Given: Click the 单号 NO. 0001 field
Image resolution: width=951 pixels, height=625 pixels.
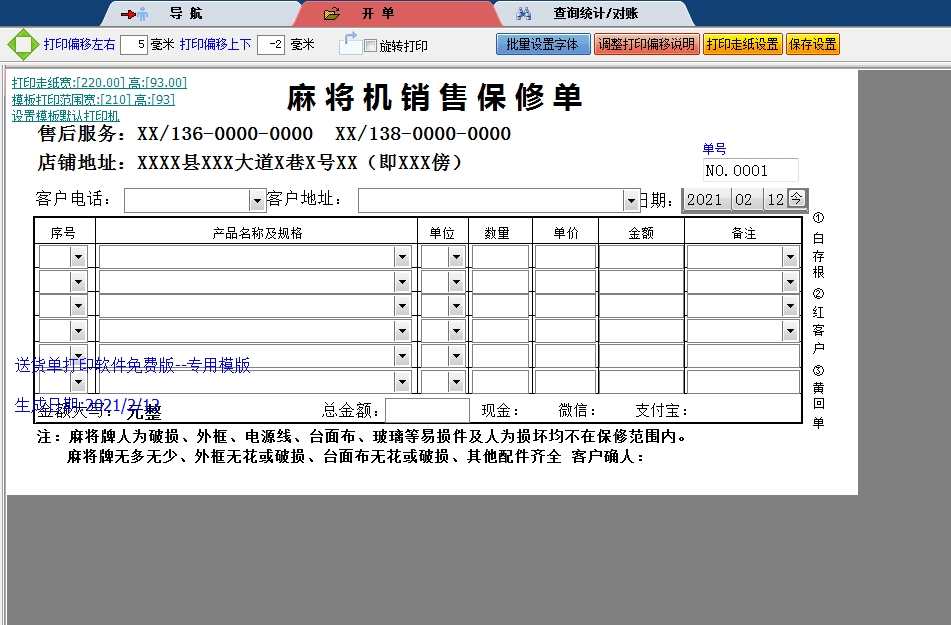Looking at the screenshot, I should coord(750,170).
